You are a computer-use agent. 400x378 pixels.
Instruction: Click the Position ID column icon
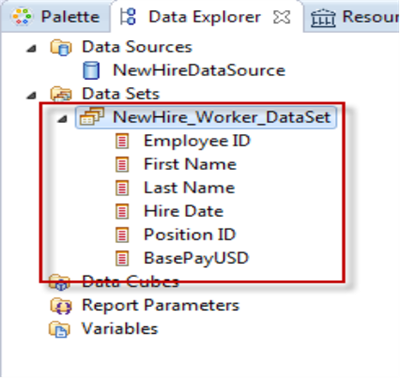click(122, 234)
